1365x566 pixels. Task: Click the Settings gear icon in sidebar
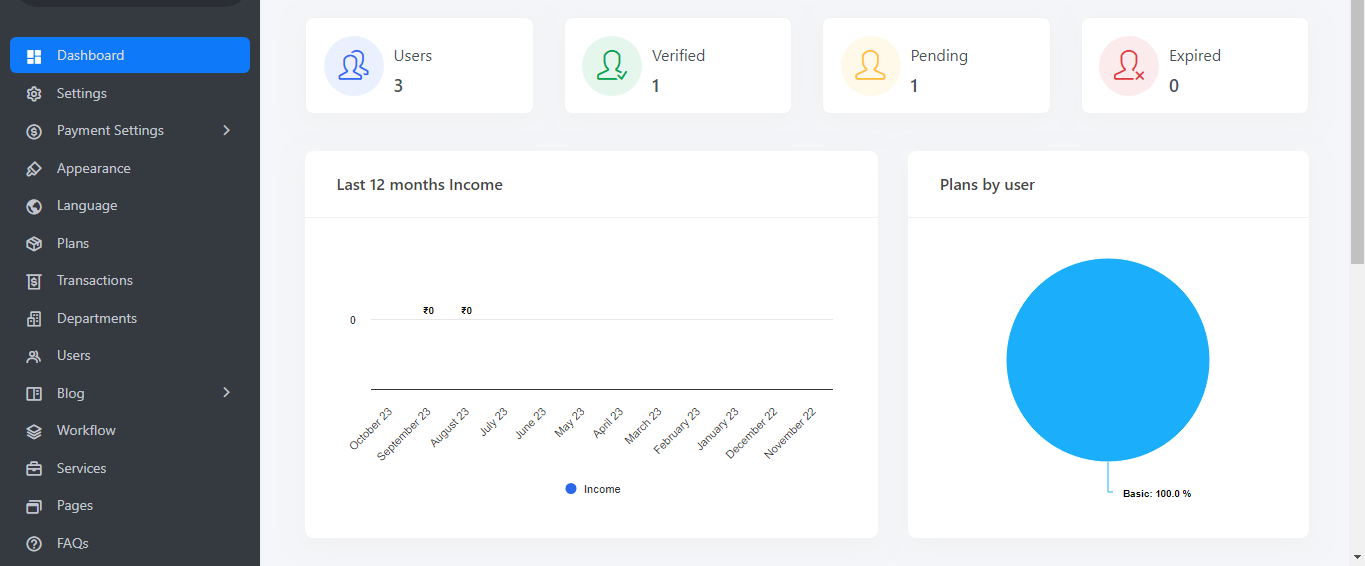(x=34, y=94)
